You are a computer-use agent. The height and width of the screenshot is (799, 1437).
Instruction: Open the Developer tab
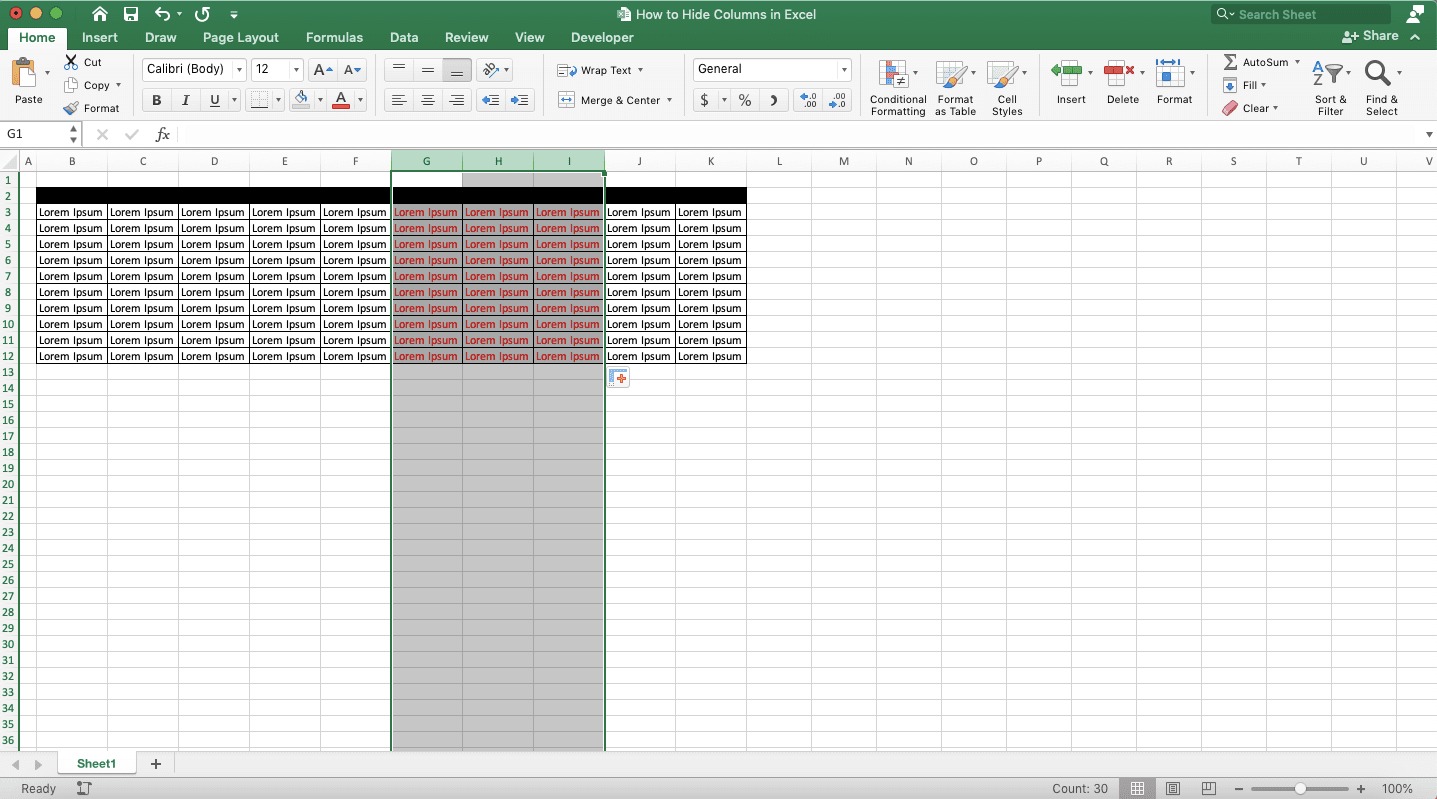[x=601, y=37]
